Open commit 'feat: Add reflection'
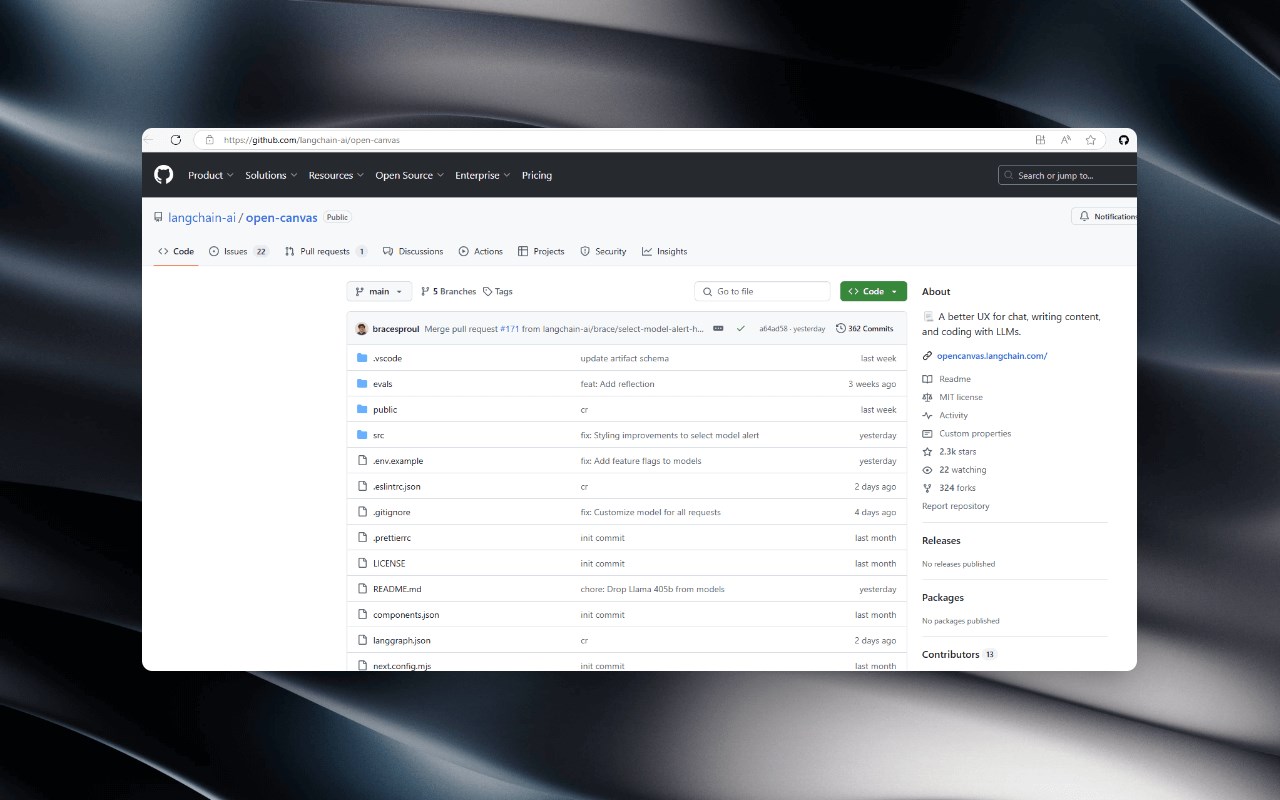 [618, 384]
